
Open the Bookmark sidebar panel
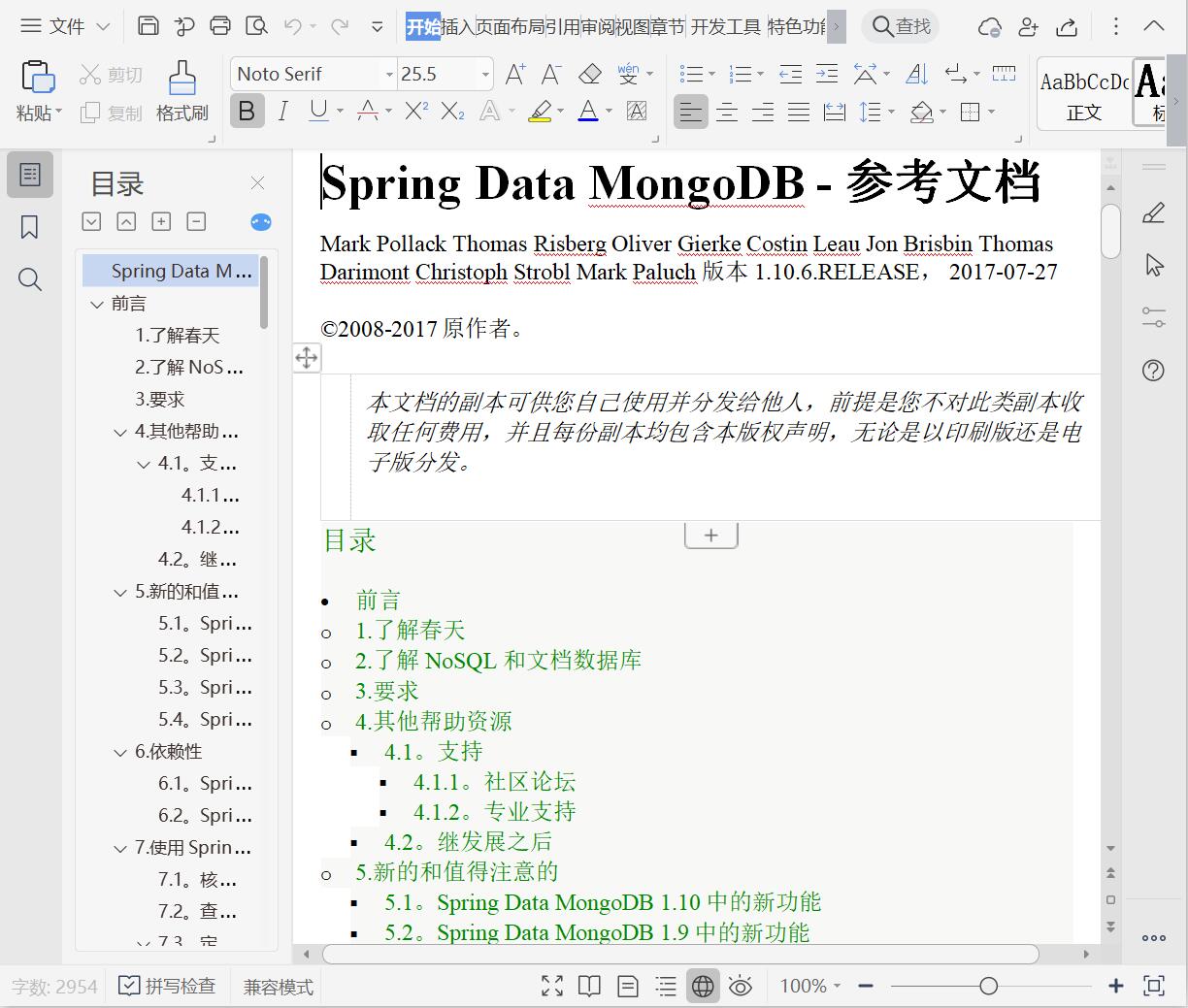[30, 227]
